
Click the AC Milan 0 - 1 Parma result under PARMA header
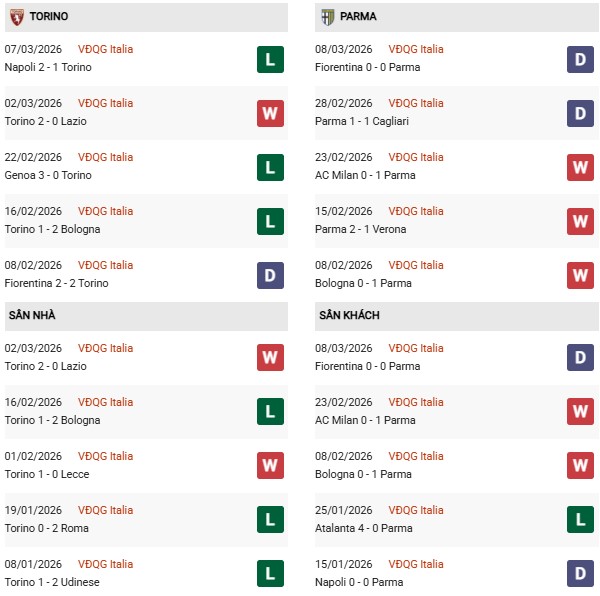pos(367,175)
